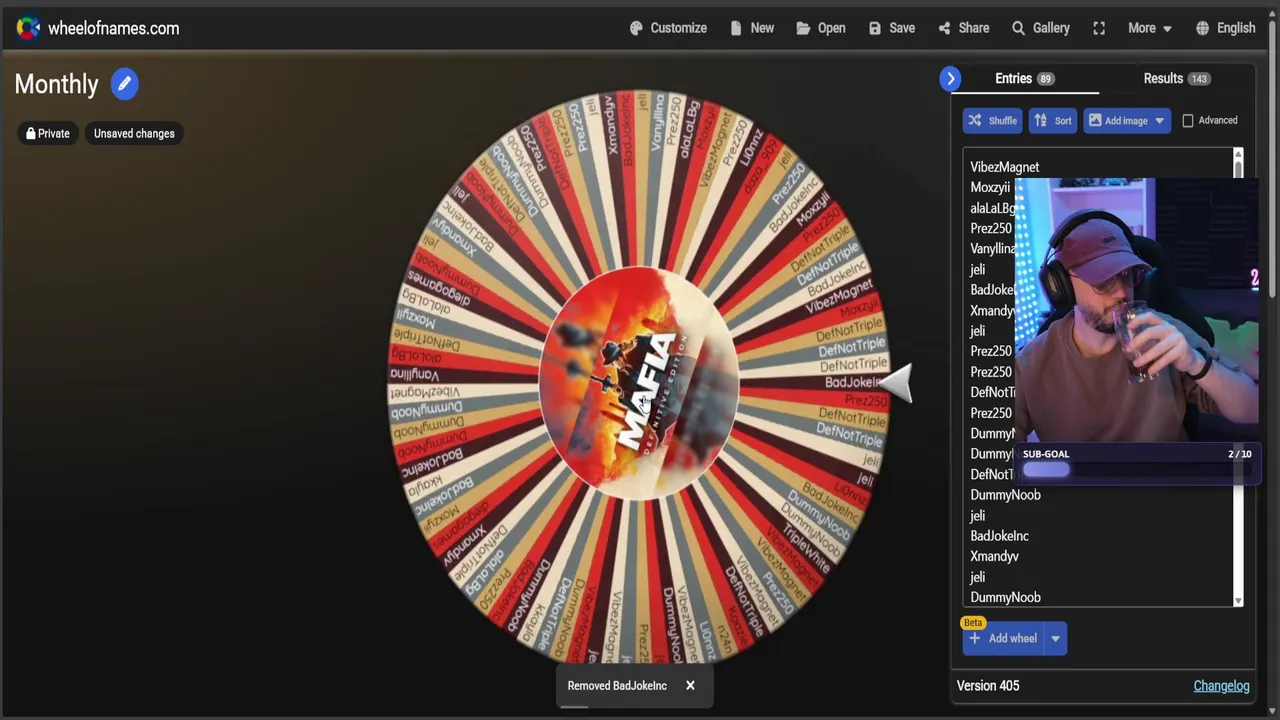Viewport: 1280px width, 720px height.
Task: Enable the Advanced checkbox
Action: 1188,120
